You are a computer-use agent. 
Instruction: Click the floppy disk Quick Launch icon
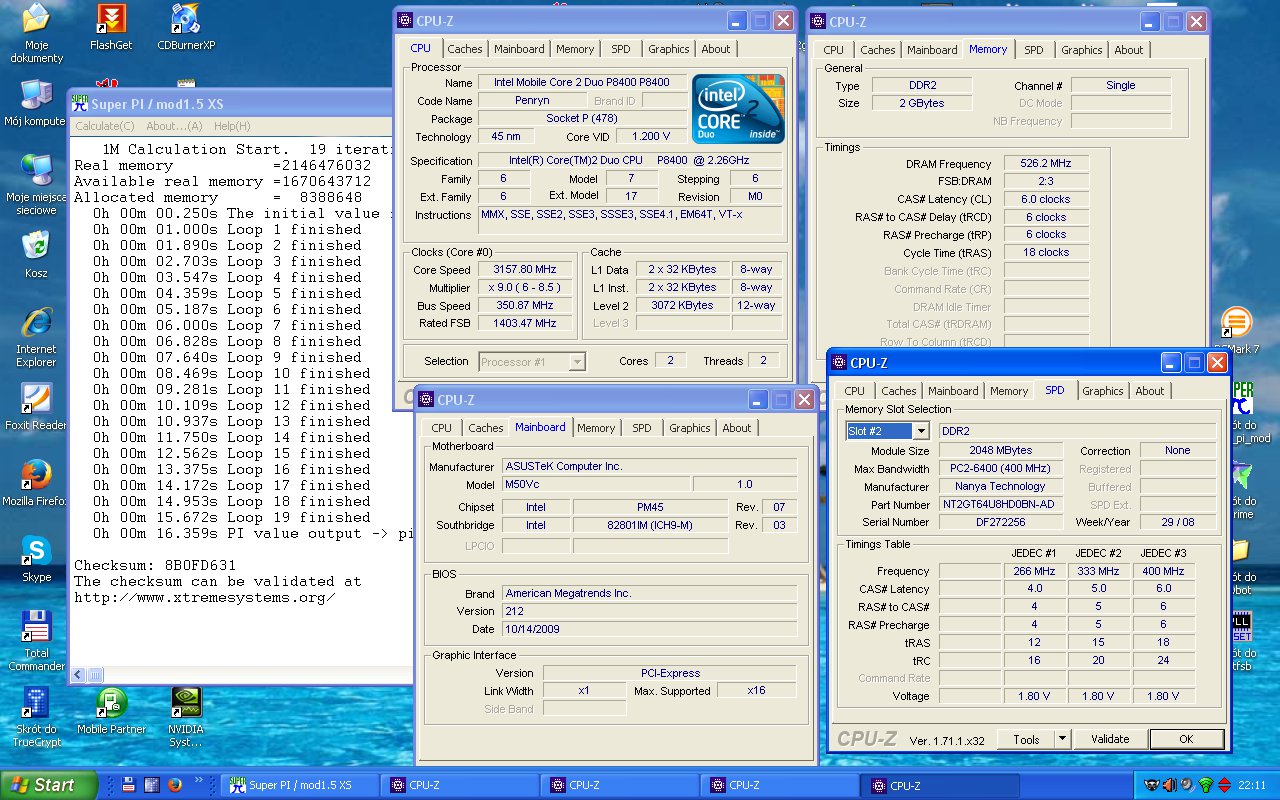pos(130,785)
